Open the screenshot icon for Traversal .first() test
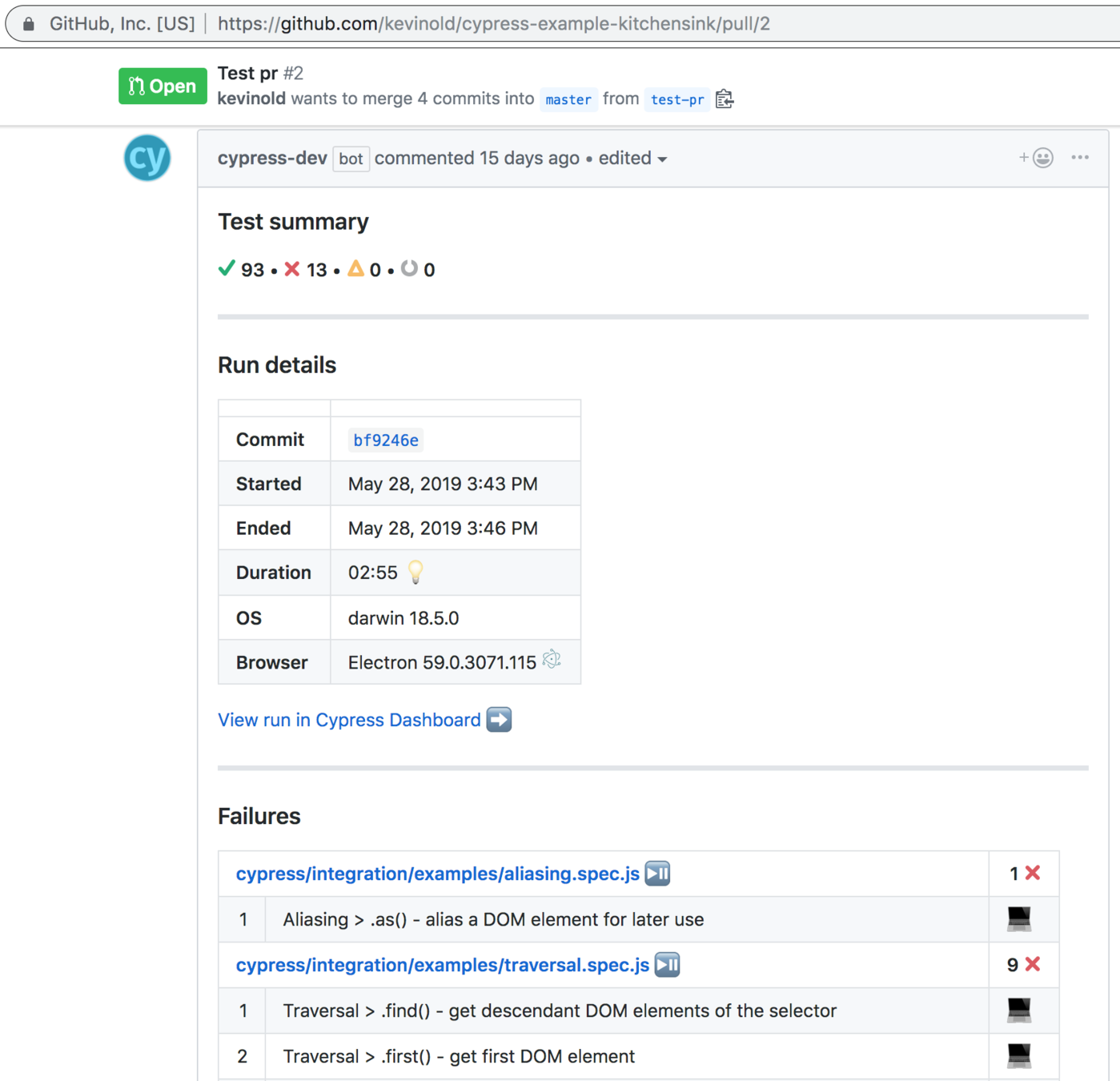The width and height of the screenshot is (1120, 1081). (x=1019, y=1055)
